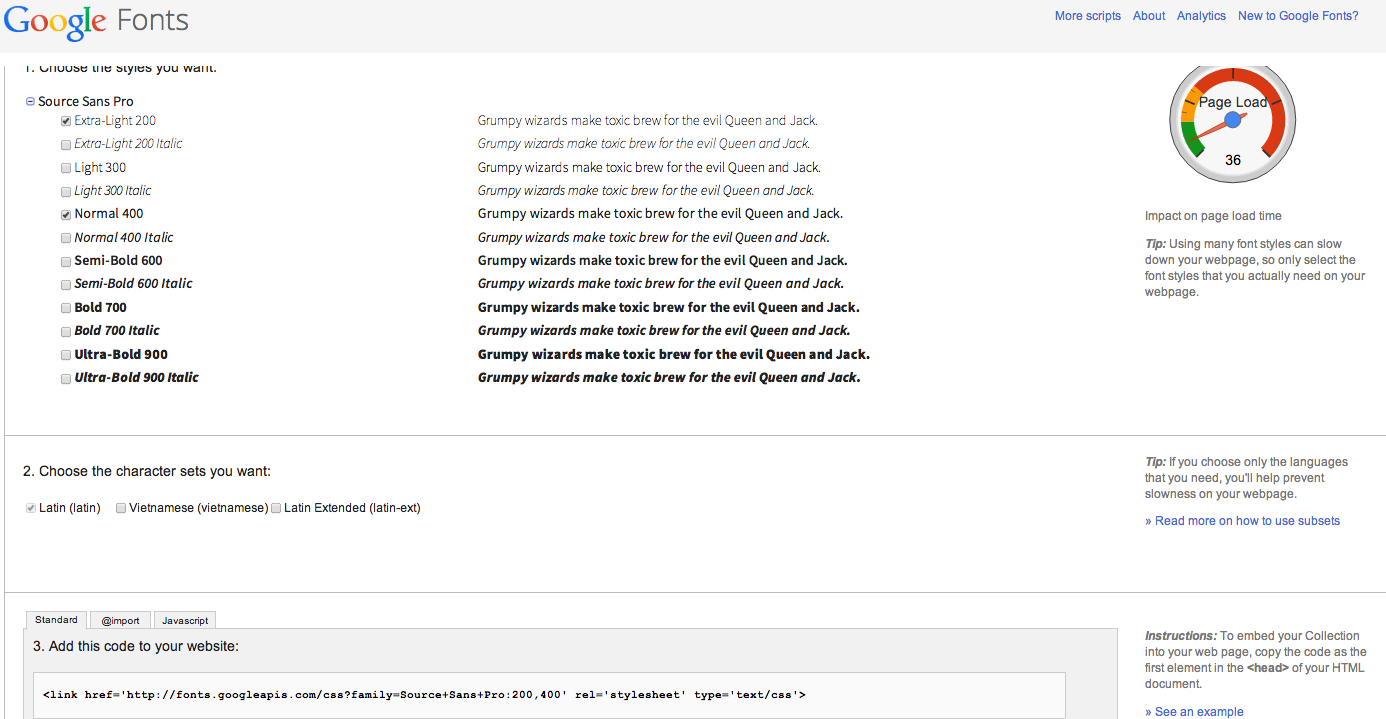Image resolution: width=1386 pixels, height=719 pixels.
Task: Open the Javascript tab
Action: [x=185, y=620]
